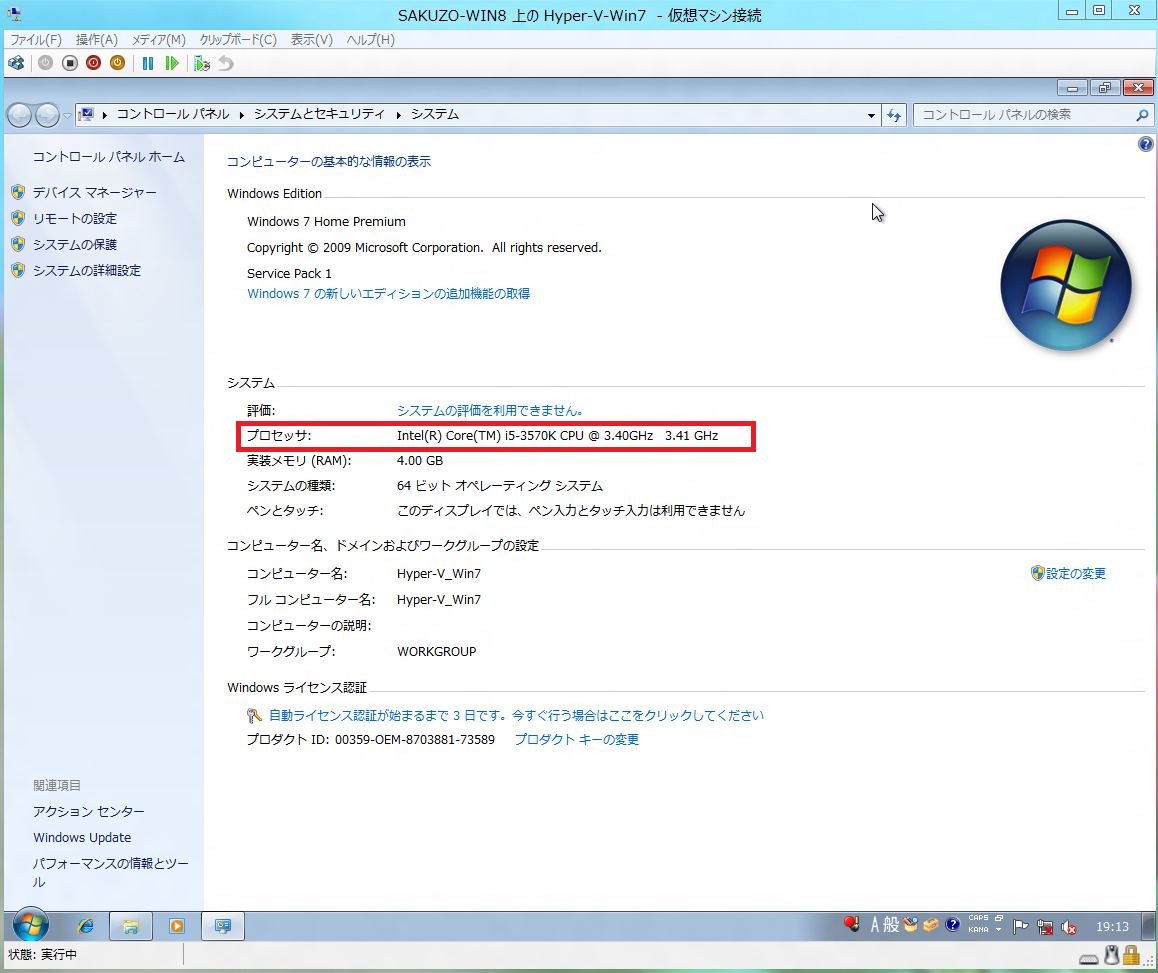The image size is (1158, 973).
Task: Click the IME input mode 'A' indicator
Action: point(874,925)
